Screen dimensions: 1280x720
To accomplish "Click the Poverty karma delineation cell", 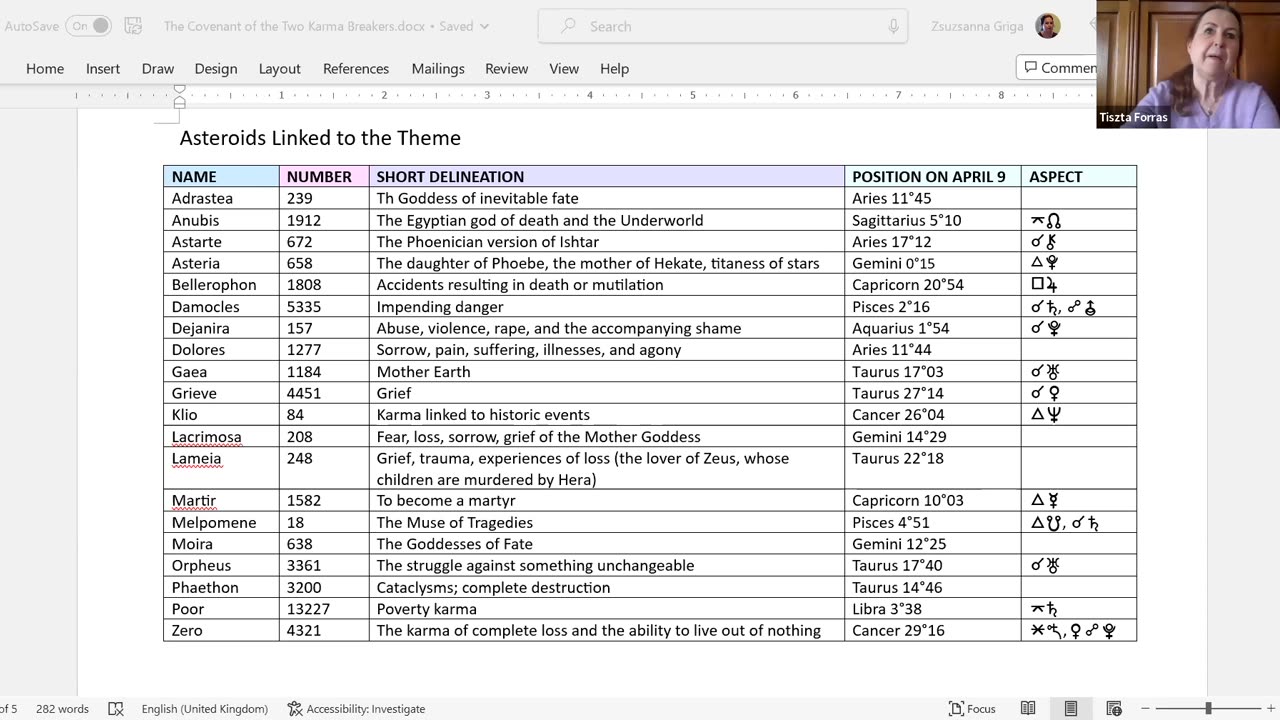I will (x=607, y=609).
